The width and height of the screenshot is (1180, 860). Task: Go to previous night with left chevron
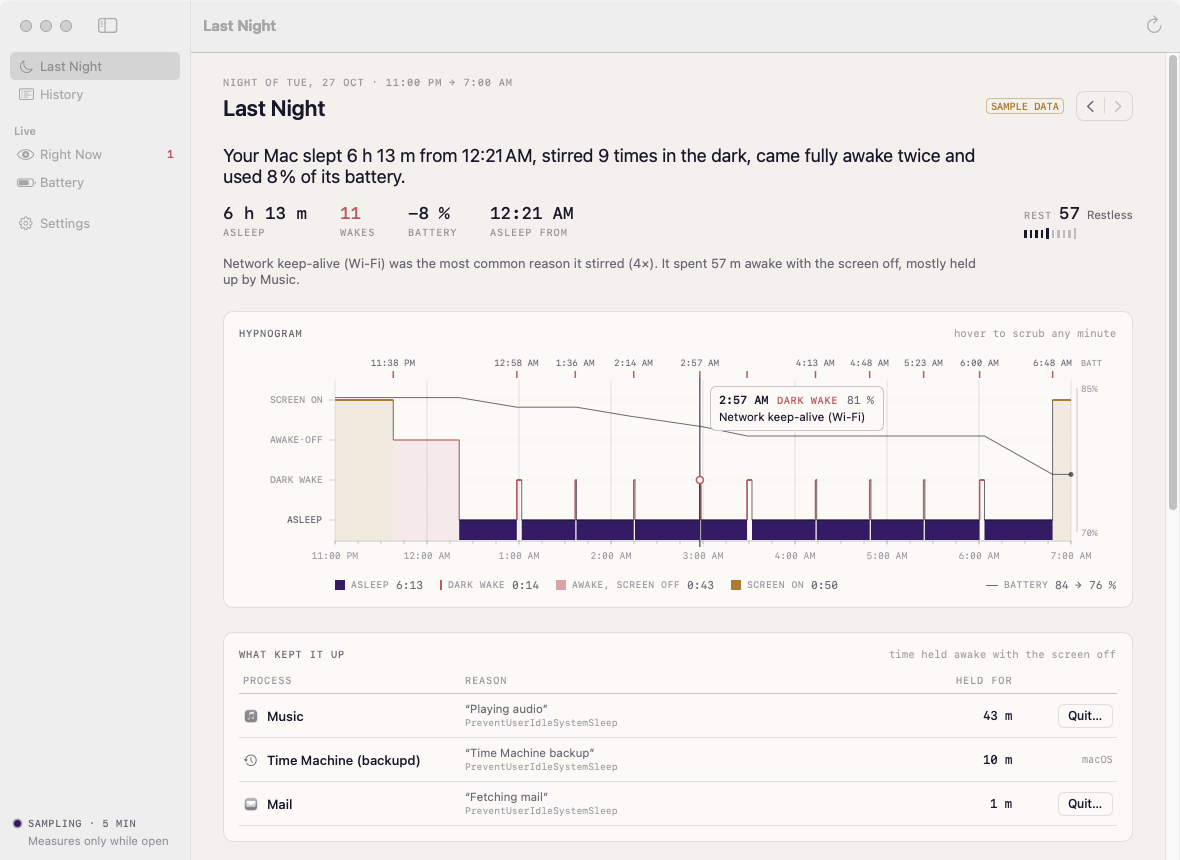point(1090,106)
